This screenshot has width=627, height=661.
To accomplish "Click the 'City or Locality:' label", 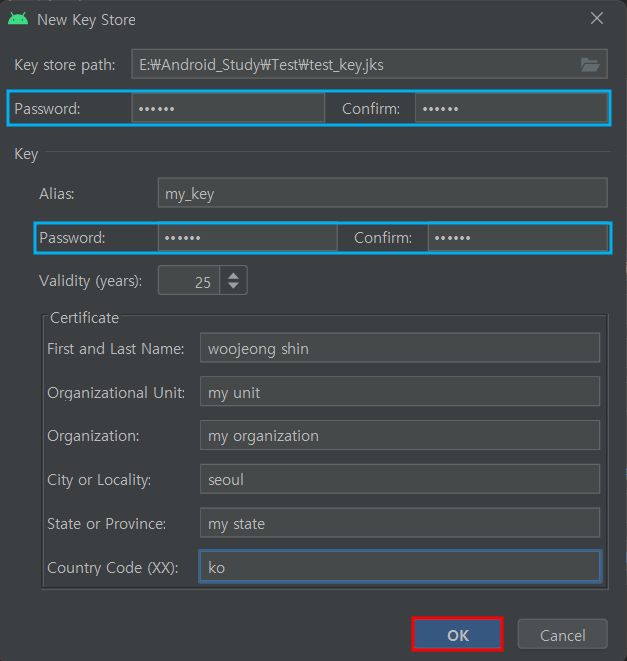I will coord(99,480).
